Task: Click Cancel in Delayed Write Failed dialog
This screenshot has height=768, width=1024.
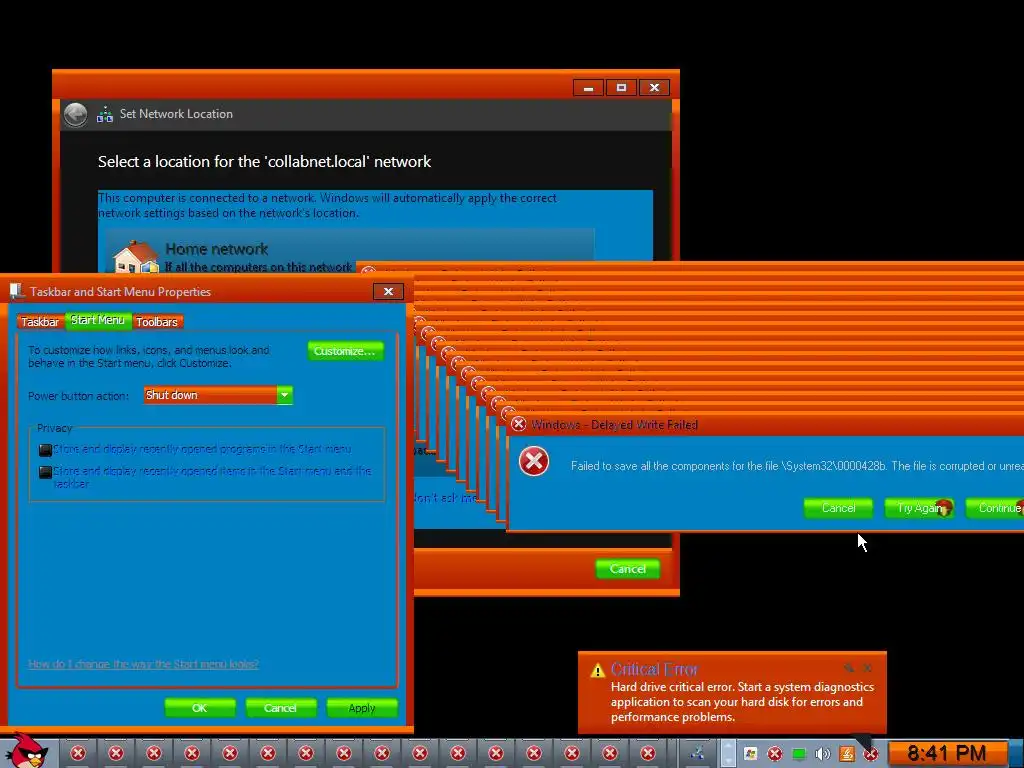Action: (839, 508)
